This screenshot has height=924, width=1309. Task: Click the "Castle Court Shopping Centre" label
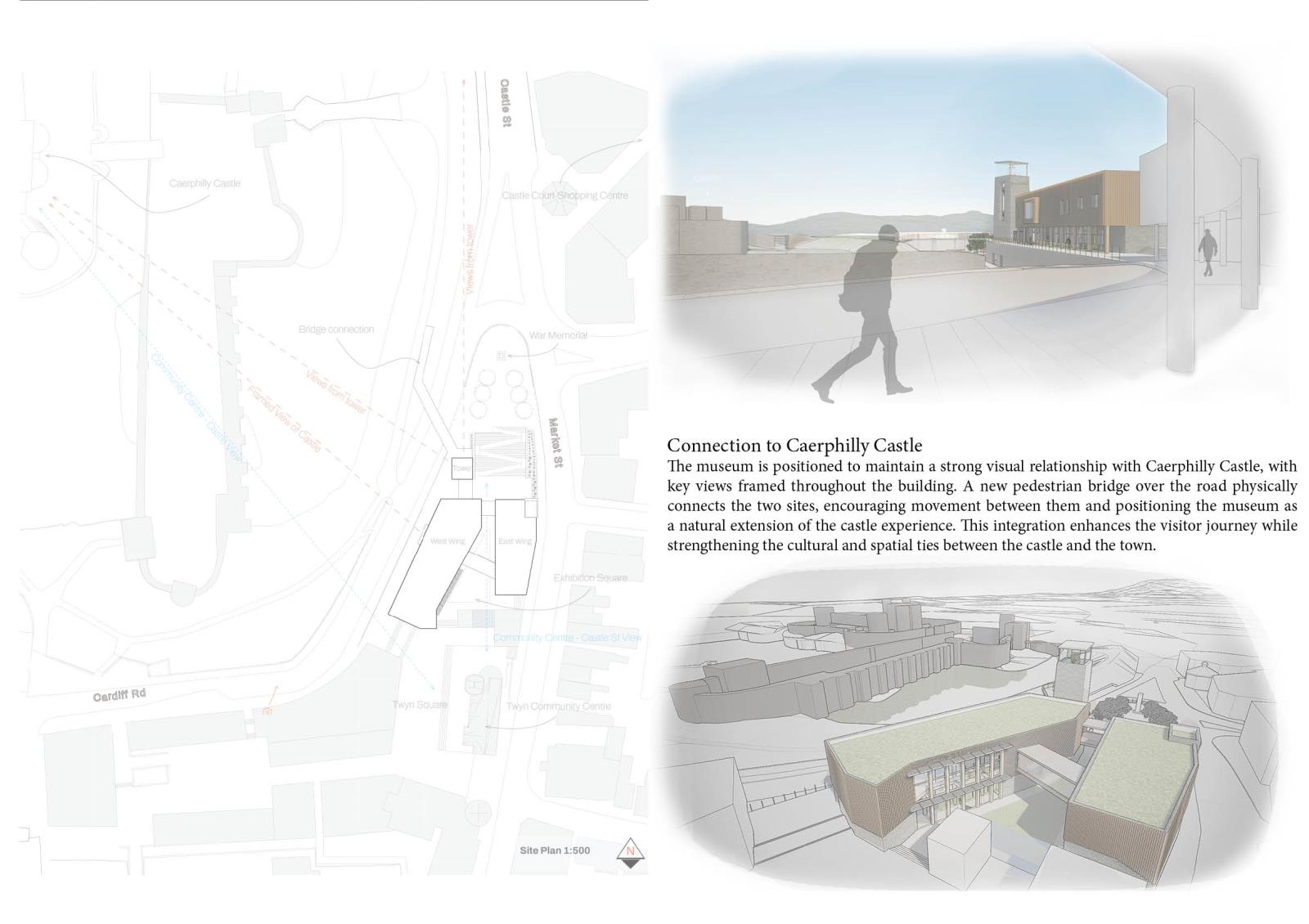(x=565, y=195)
